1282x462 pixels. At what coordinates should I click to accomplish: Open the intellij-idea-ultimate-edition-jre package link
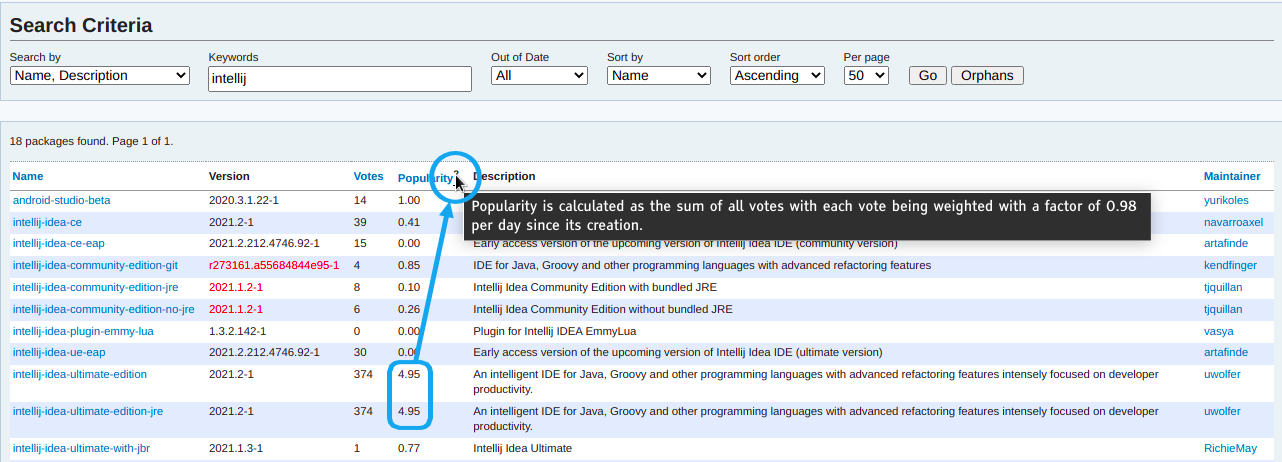88,411
